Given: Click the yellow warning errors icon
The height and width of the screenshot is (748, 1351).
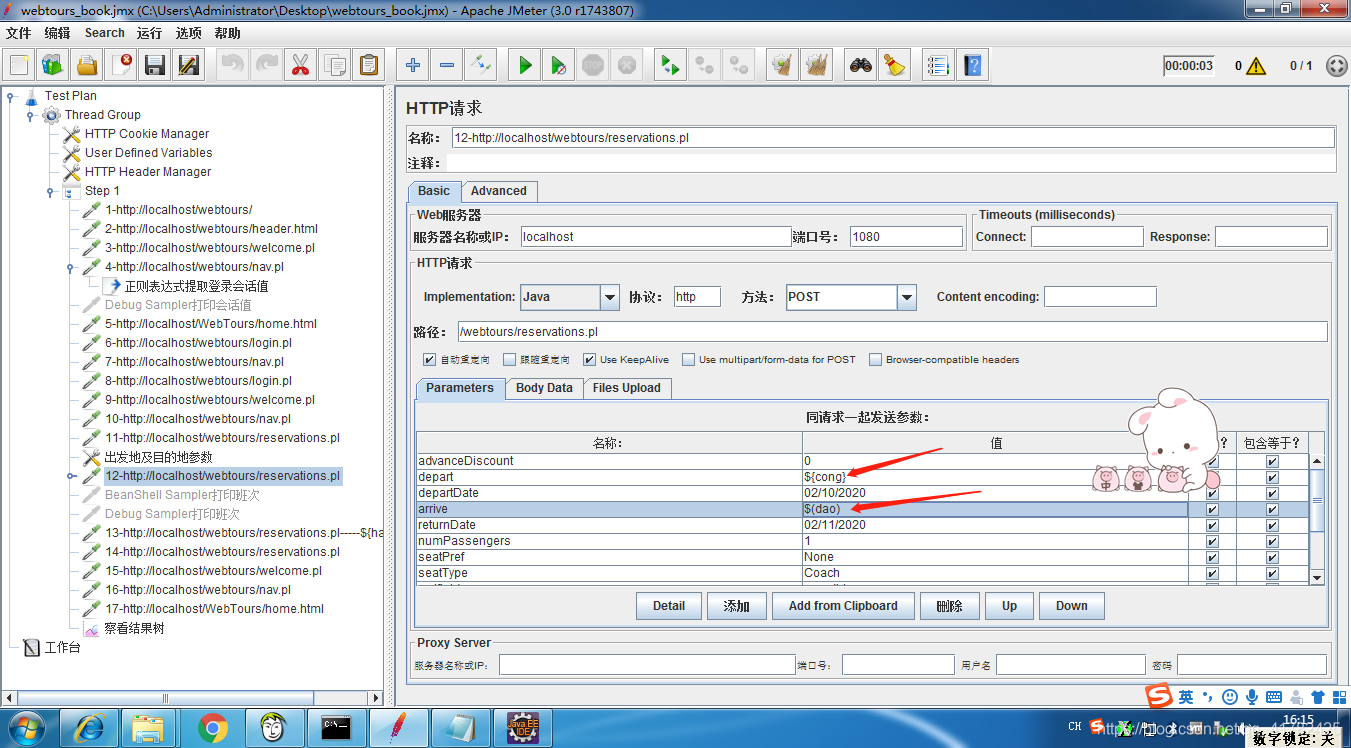Looking at the screenshot, I should (1256, 66).
